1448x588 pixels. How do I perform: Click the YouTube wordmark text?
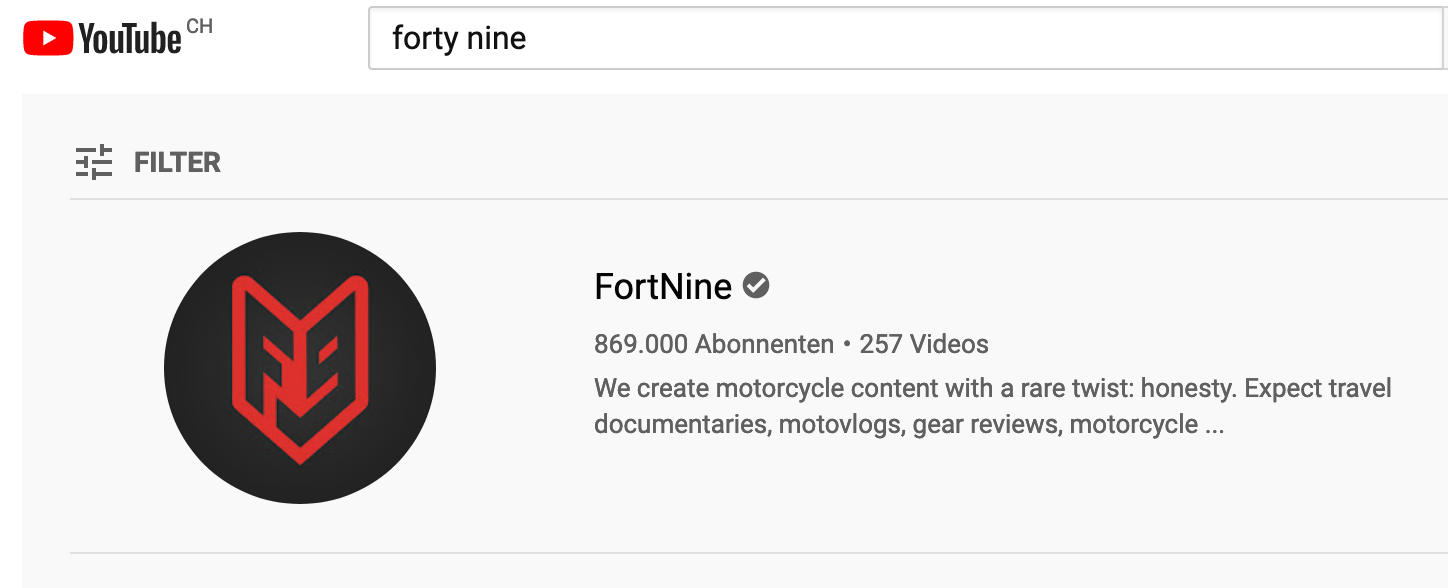pos(130,40)
